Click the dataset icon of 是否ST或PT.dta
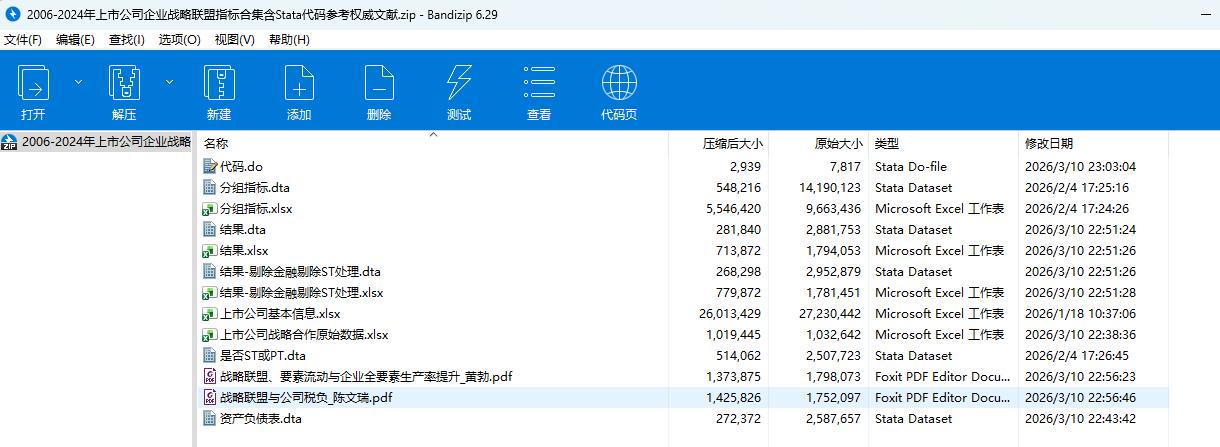 click(x=210, y=356)
